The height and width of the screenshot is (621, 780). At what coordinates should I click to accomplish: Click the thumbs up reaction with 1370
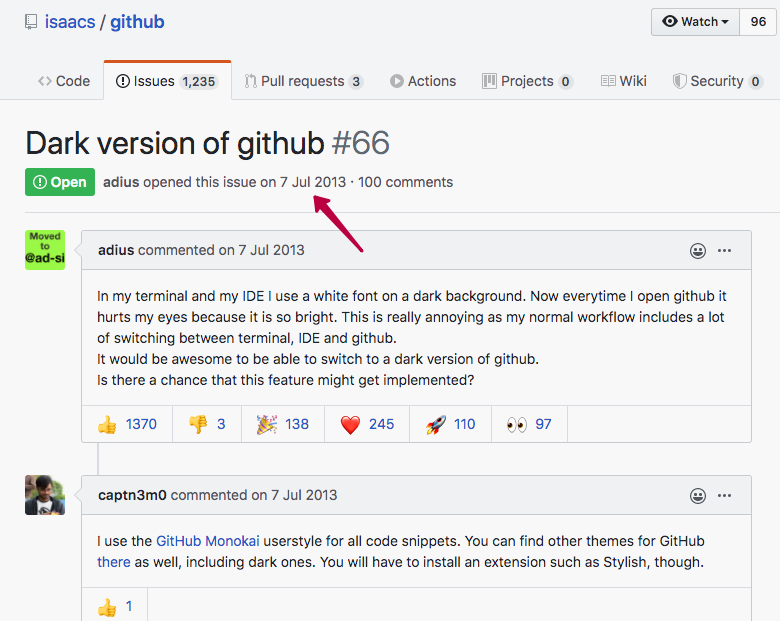[127, 424]
